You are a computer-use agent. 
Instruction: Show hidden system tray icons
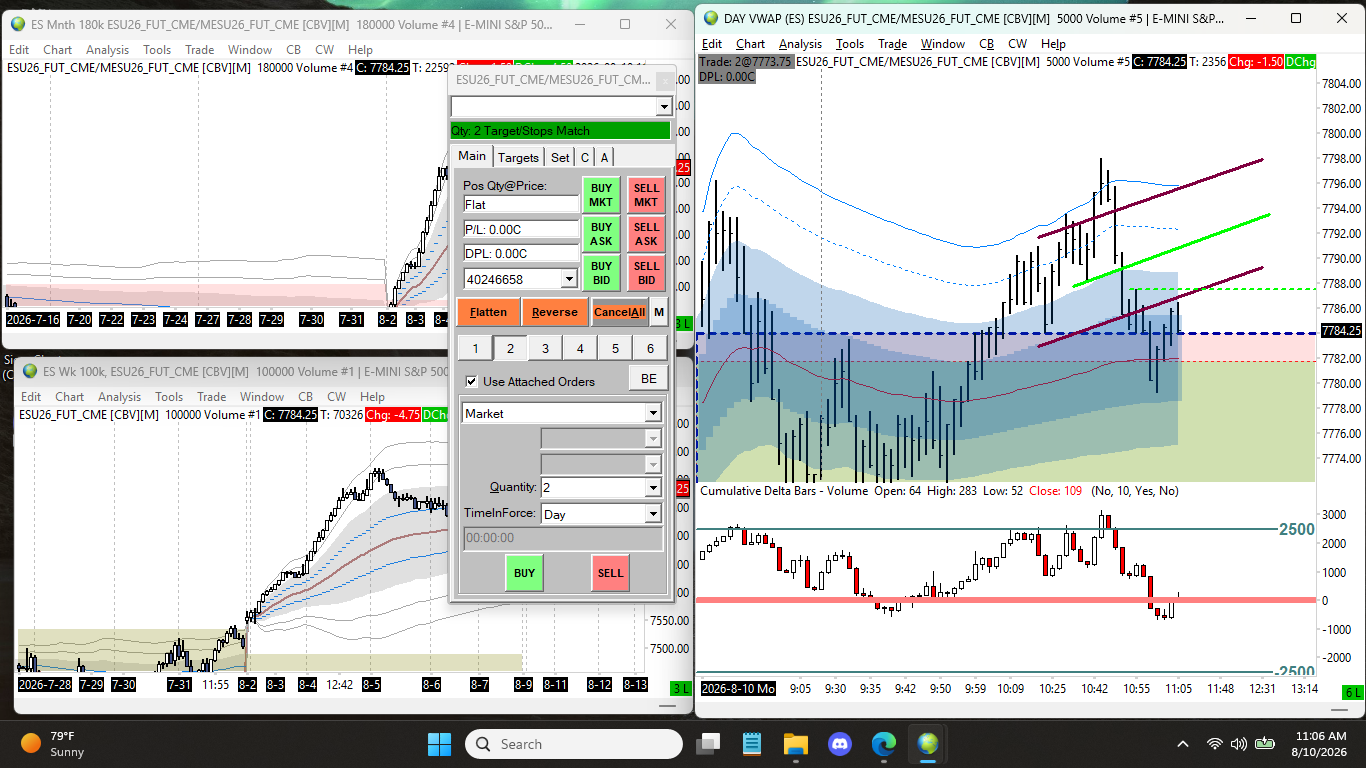coord(1183,744)
